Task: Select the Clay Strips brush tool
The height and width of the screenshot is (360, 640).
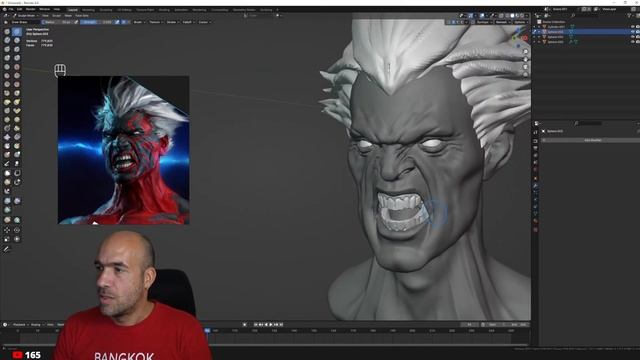Action: click(17, 40)
